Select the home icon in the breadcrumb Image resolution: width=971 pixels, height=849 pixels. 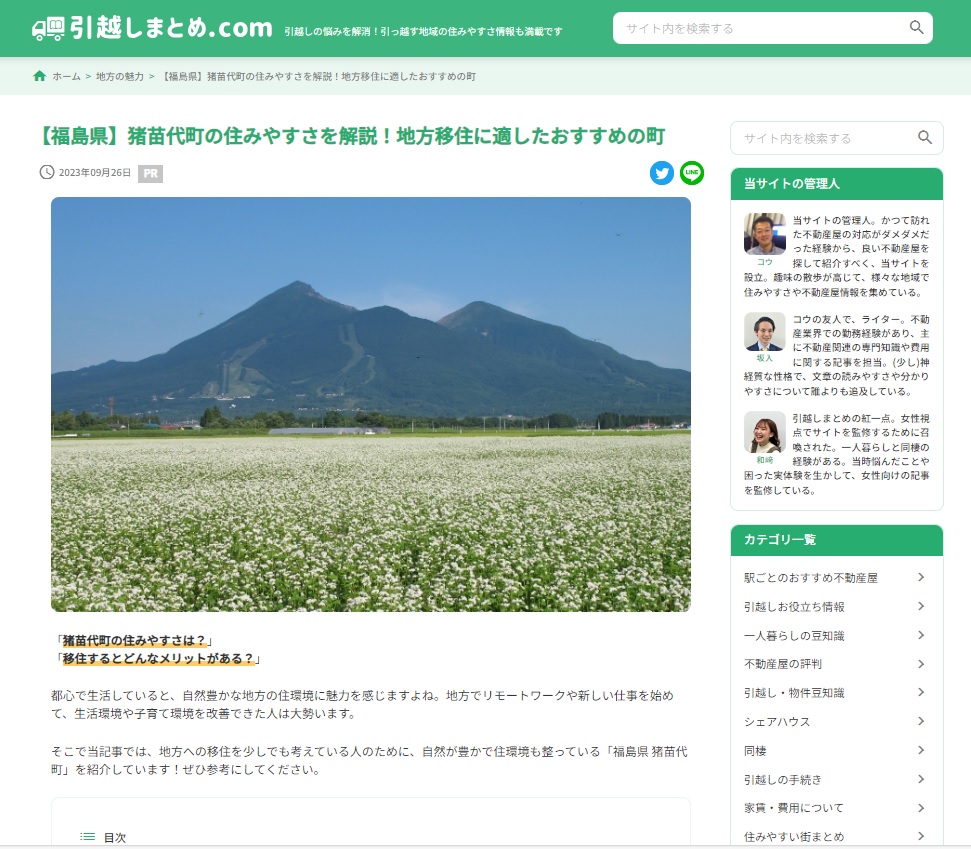click(39, 74)
